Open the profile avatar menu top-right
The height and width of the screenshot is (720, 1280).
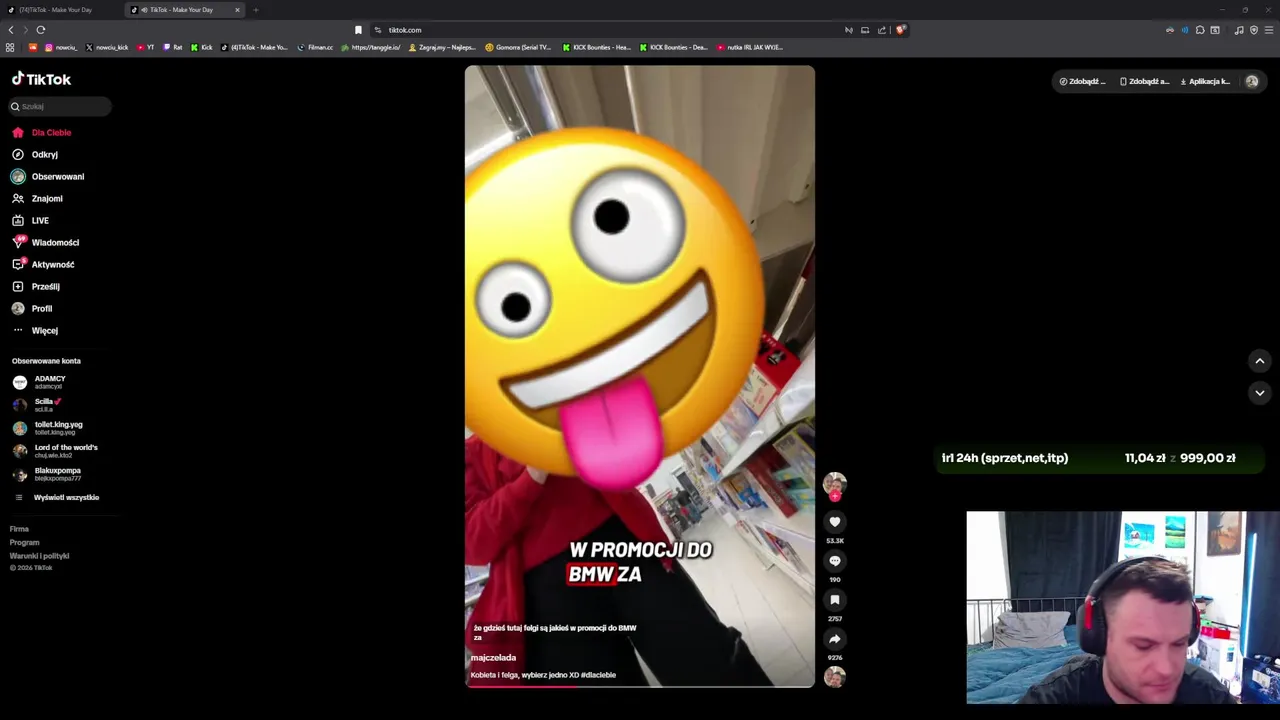click(1252, 81)
